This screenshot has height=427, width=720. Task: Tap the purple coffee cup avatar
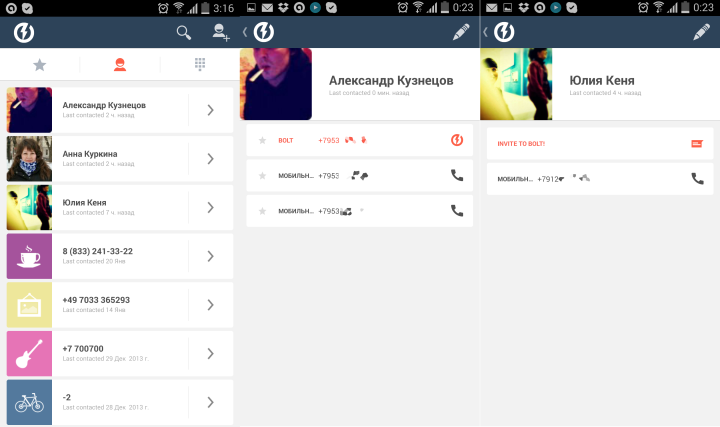pos(29,256)
